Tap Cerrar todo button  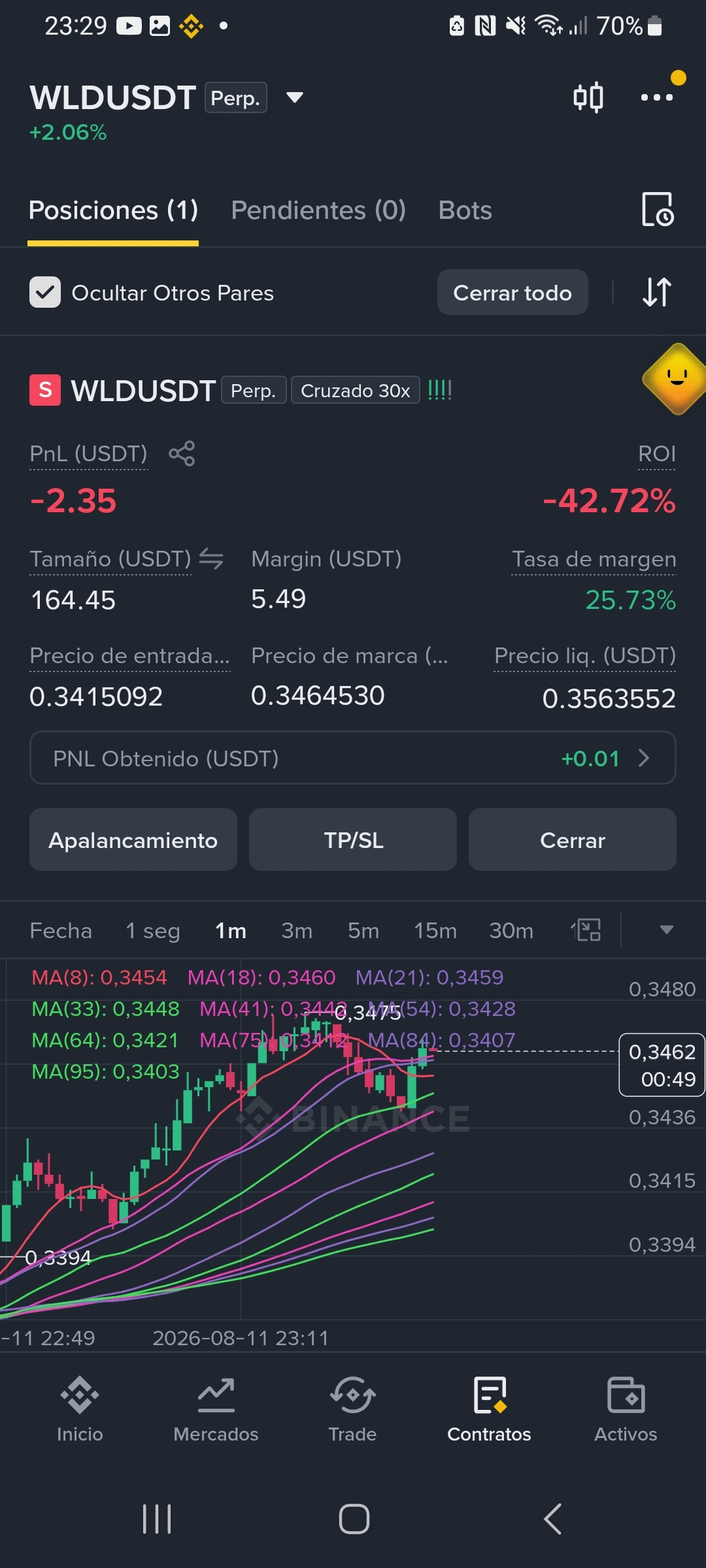click(x=513, y=292)
